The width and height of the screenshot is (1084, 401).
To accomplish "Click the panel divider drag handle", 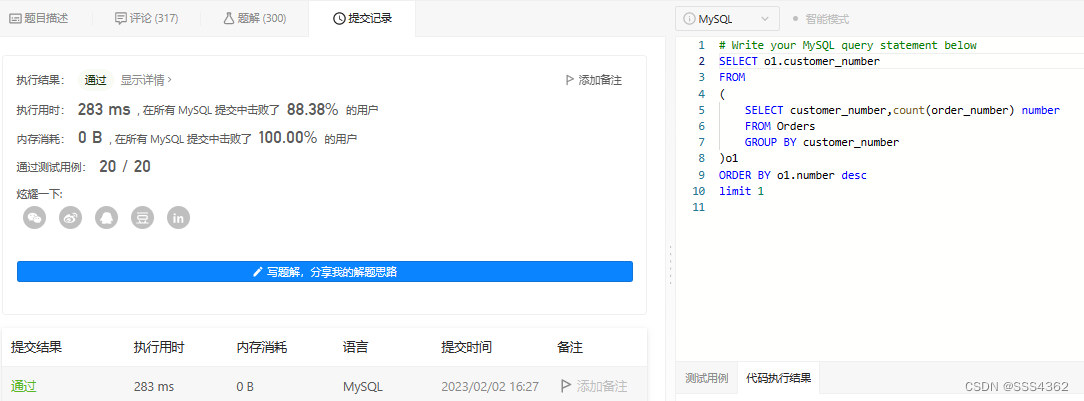I will (670, 264).
